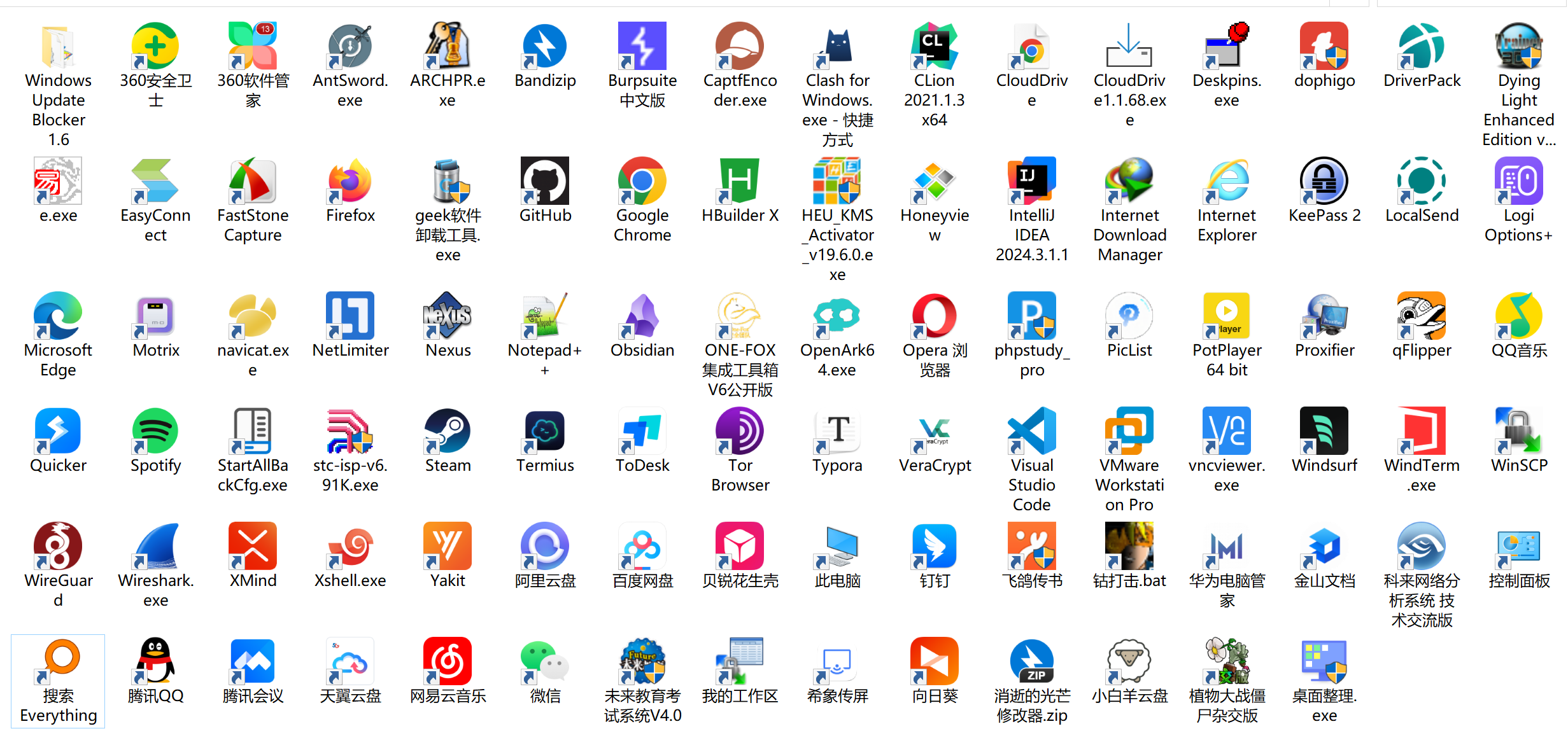Select the FastStone Capture icon
Screen dimensions: 1568x745
click(253, 181)
